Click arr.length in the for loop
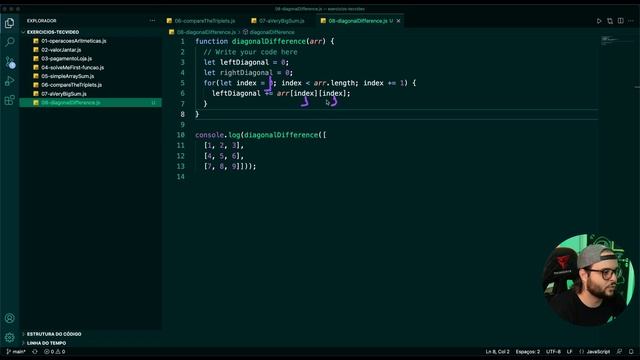This screenshot has height=360, width=640. (x=336, y=83)
